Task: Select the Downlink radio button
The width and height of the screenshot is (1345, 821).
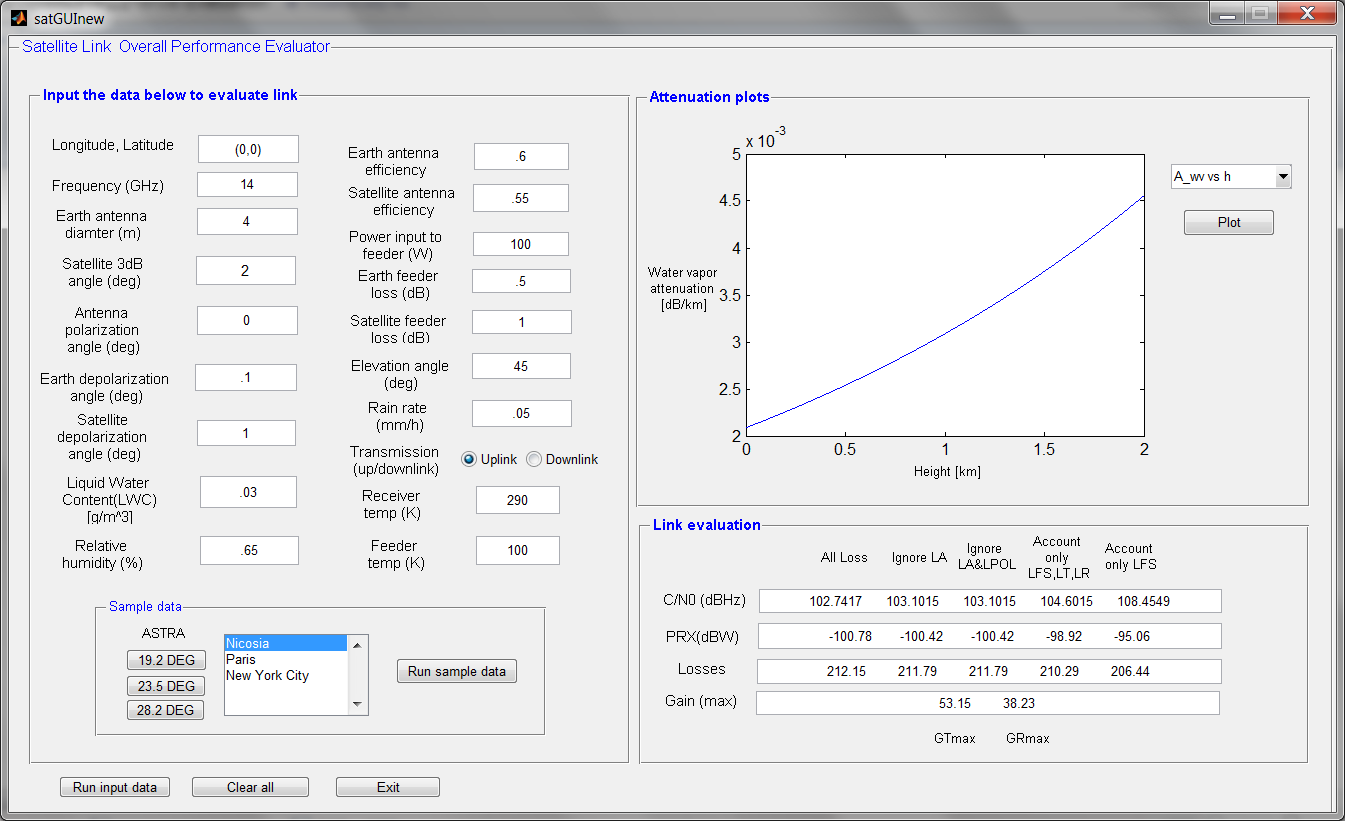Action: tap(532, 459)
